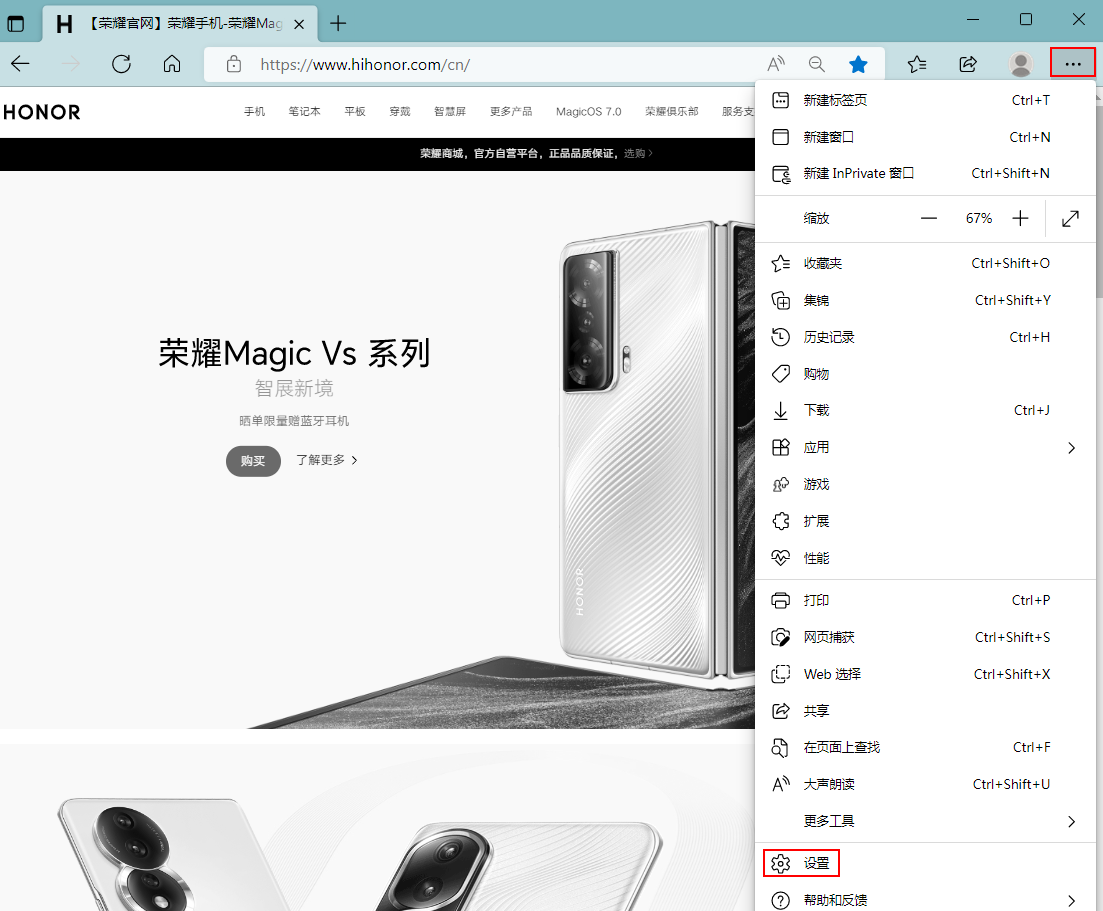Expand the 帮助和反馈 submenu
This screenshot has height=911, width=1103.
[x=1071, y=900]
